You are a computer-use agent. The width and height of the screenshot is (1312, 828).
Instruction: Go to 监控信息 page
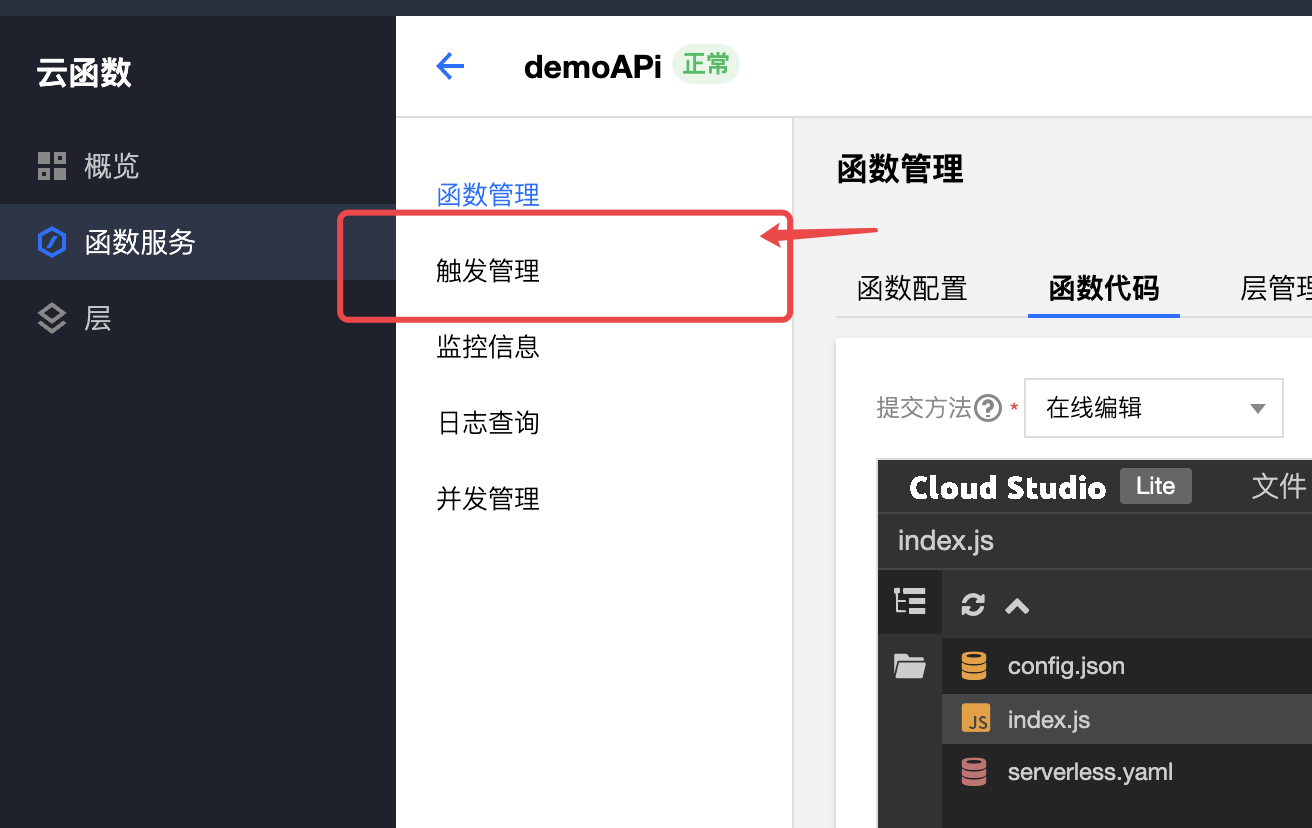point(488,347)
